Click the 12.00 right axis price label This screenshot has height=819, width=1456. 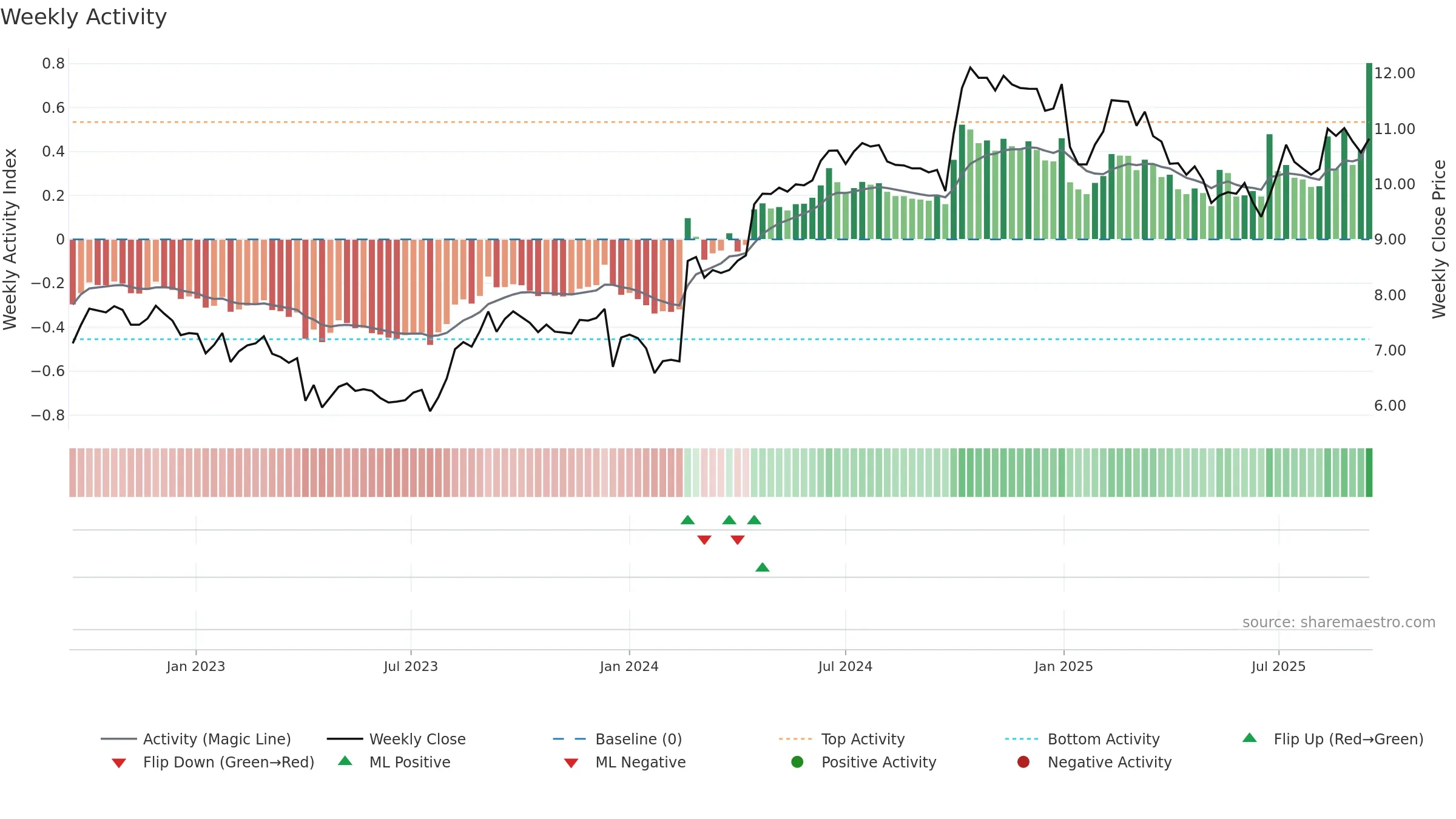pos(1395,73)
